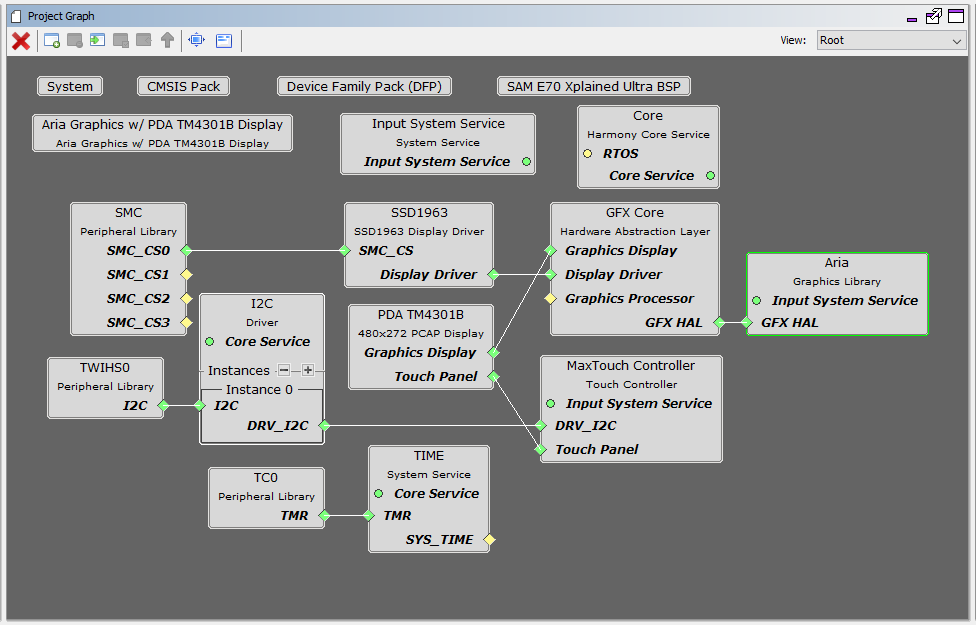Image resolution: width=976 pixels, height=625 pixels.
Task: Click PDA TM4301B's Touch Panel port diamond
Action: 494,377
